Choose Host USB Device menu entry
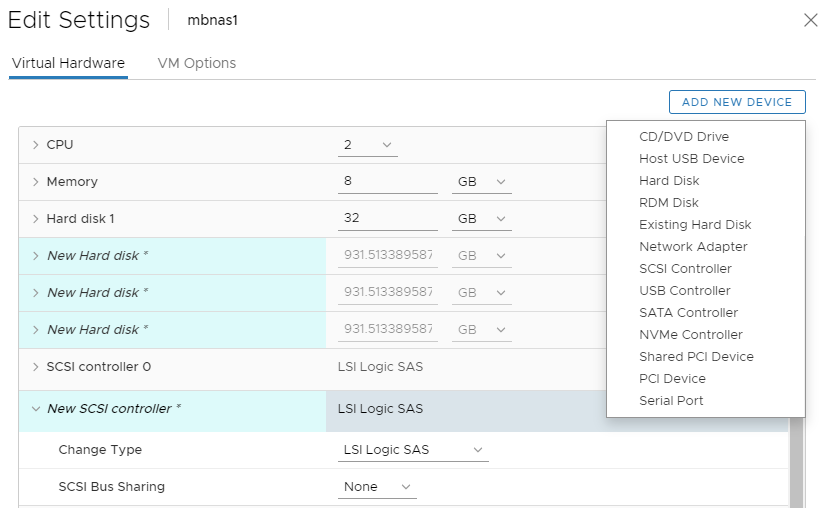 click(x=692, y=158)
